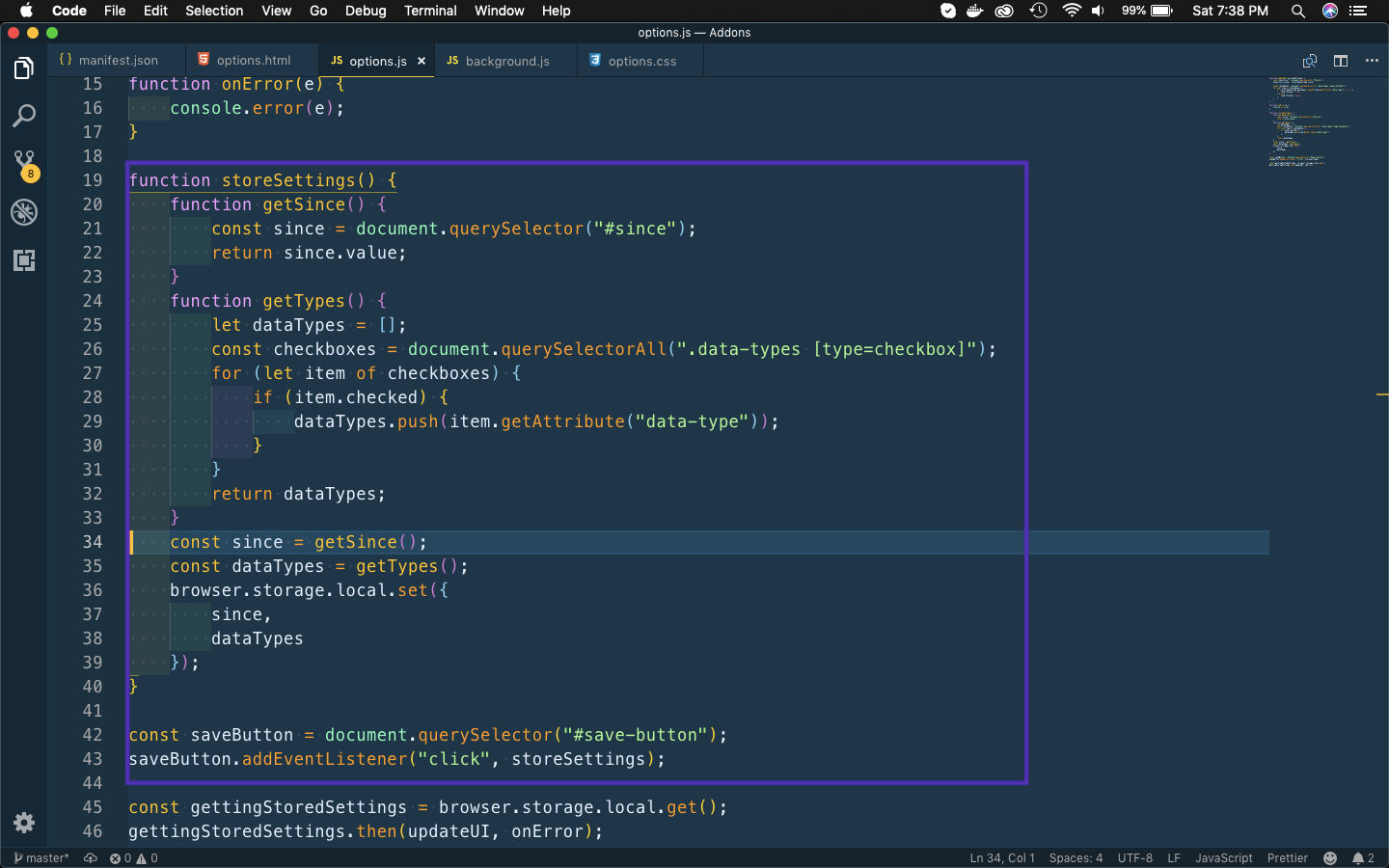1389x868 pixels.
Task: Click the clock showing Sat 7:38 PM
Action: point(1230,11)
